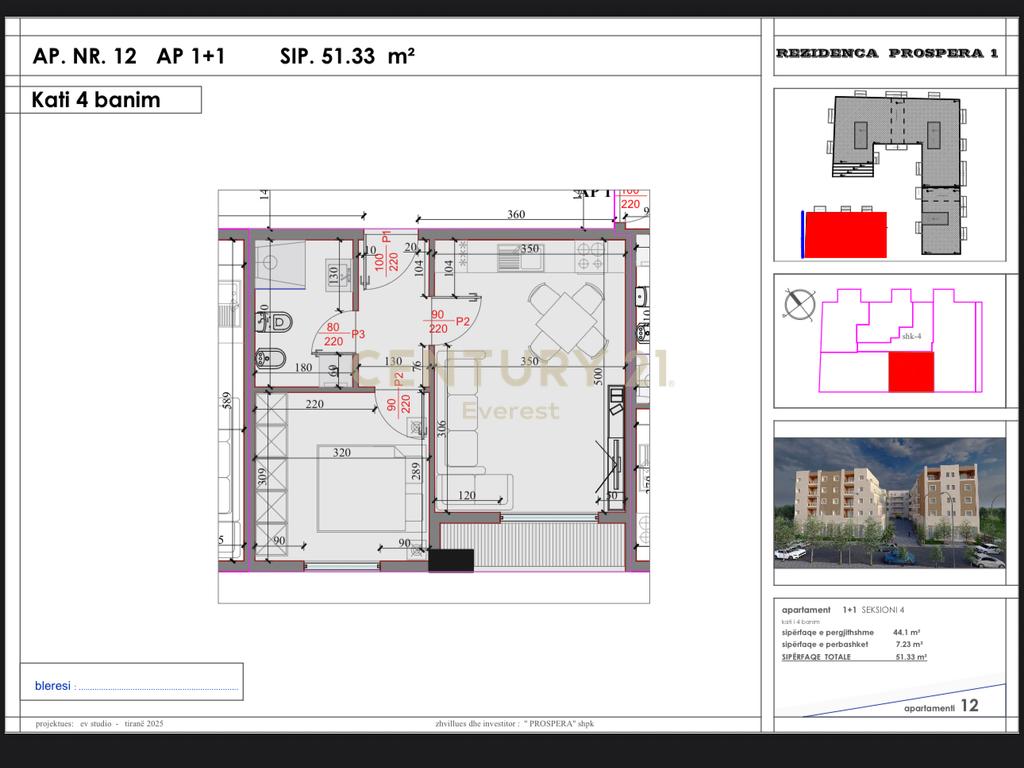Select the dining table symbol in living room
Screen dimensions: 1024x768
pos(566,318)
